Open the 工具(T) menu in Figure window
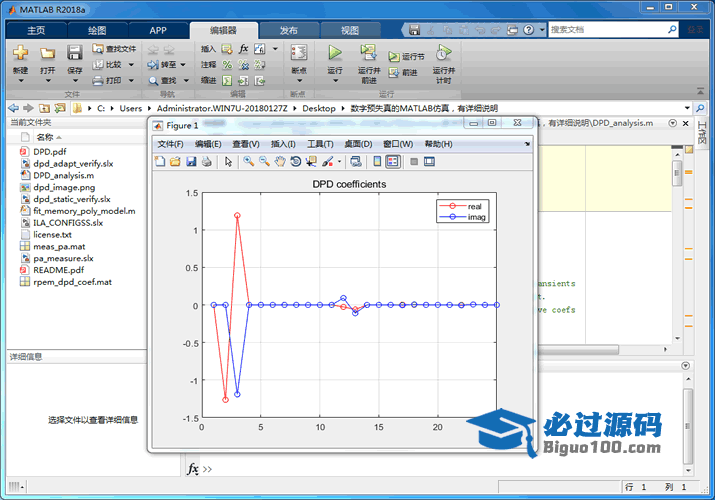This screenshot has height=500, width=715. click(320, 144)
